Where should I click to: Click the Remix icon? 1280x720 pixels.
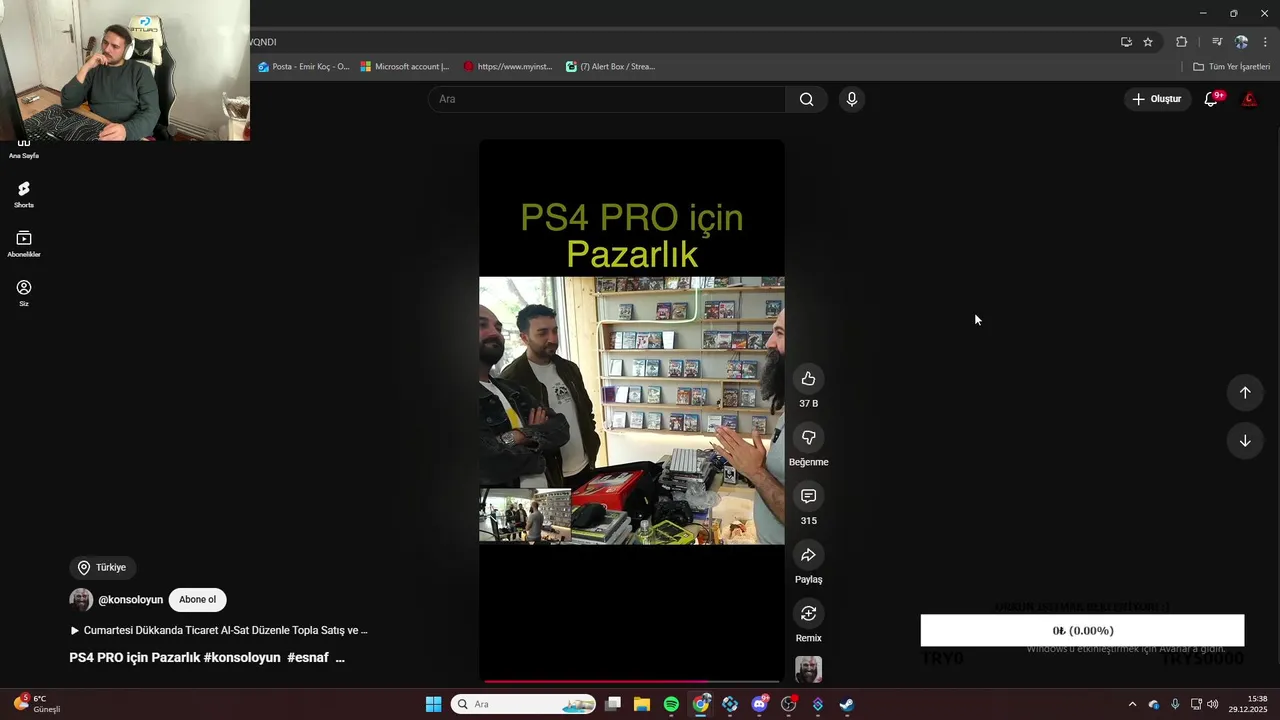808,613
